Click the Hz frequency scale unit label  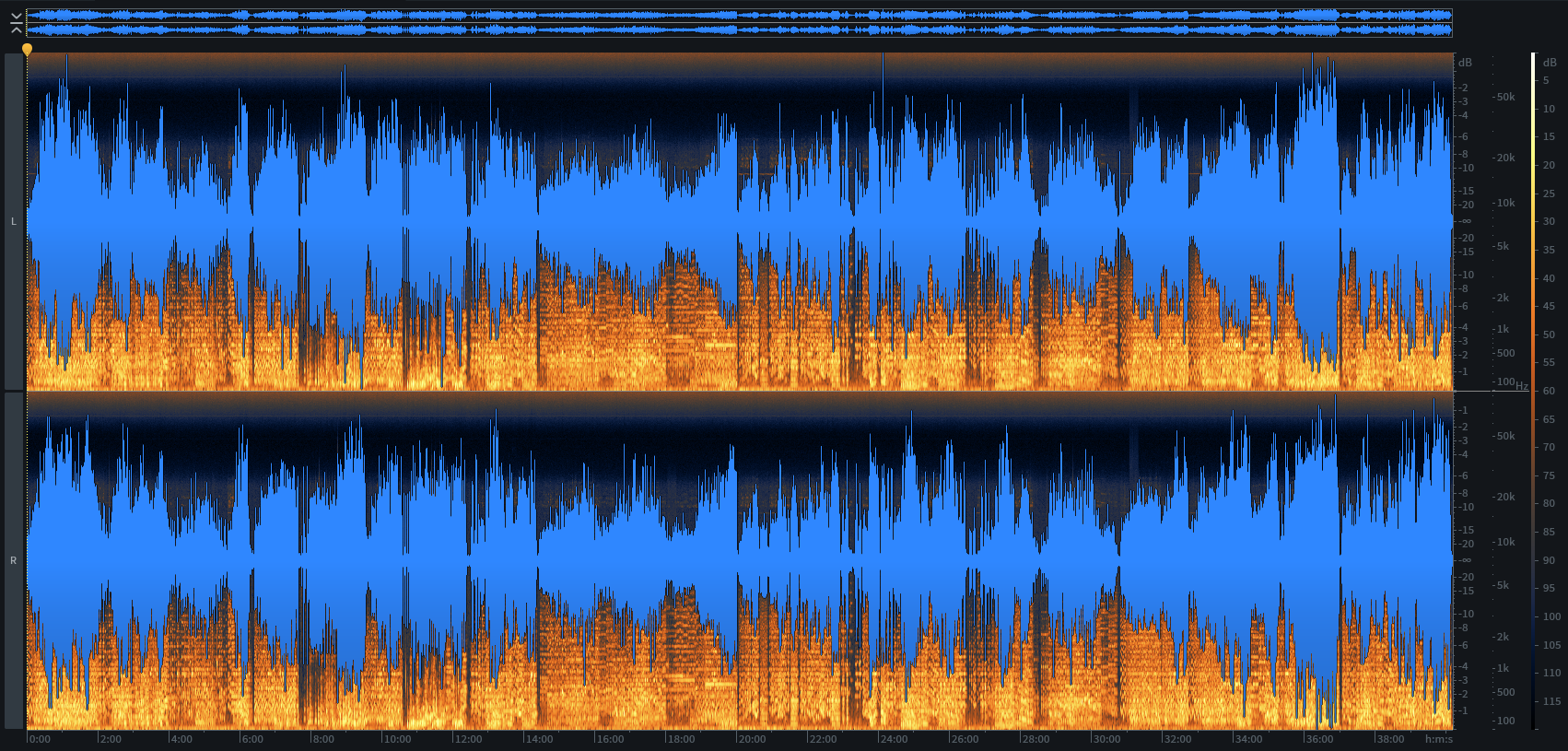(1522, 386)
